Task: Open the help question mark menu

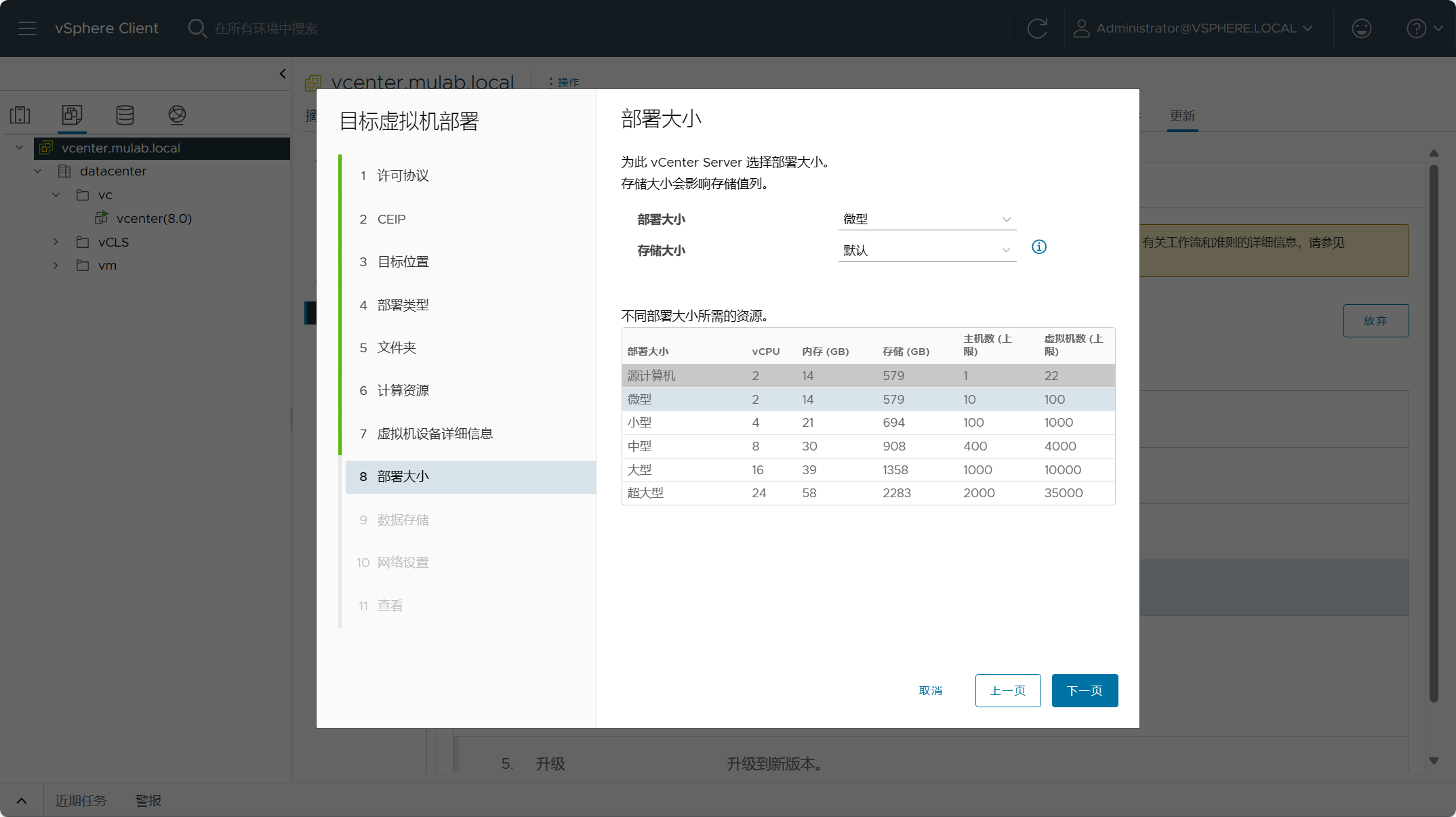Action: (1425, 28)
